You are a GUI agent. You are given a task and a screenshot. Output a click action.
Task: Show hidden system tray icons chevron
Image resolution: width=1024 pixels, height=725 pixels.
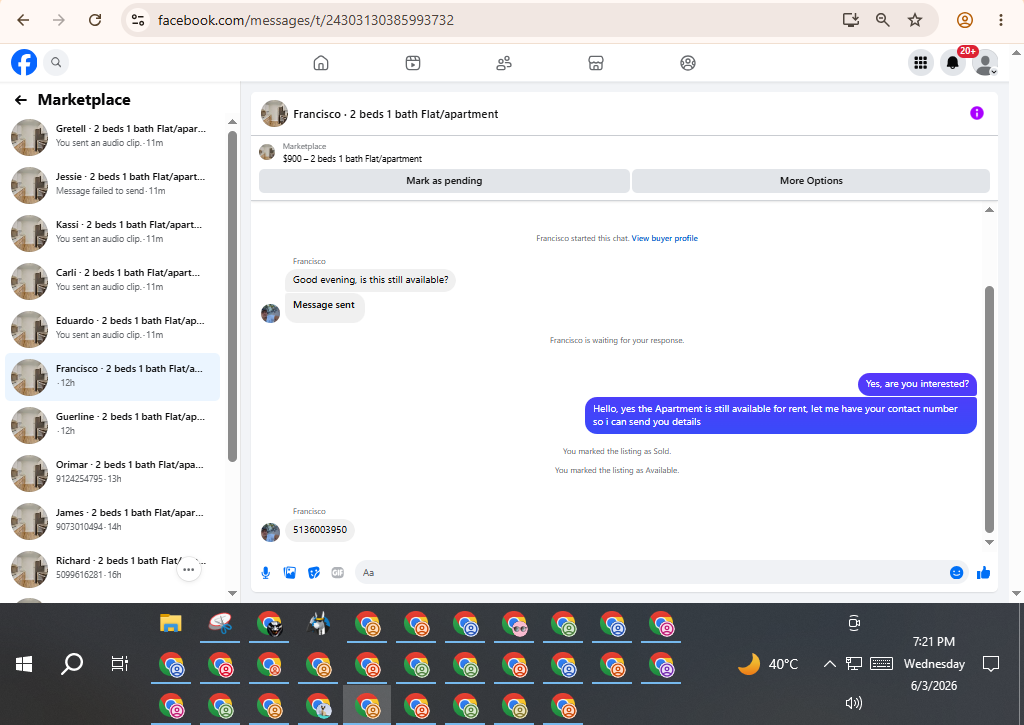pos(829,664)
